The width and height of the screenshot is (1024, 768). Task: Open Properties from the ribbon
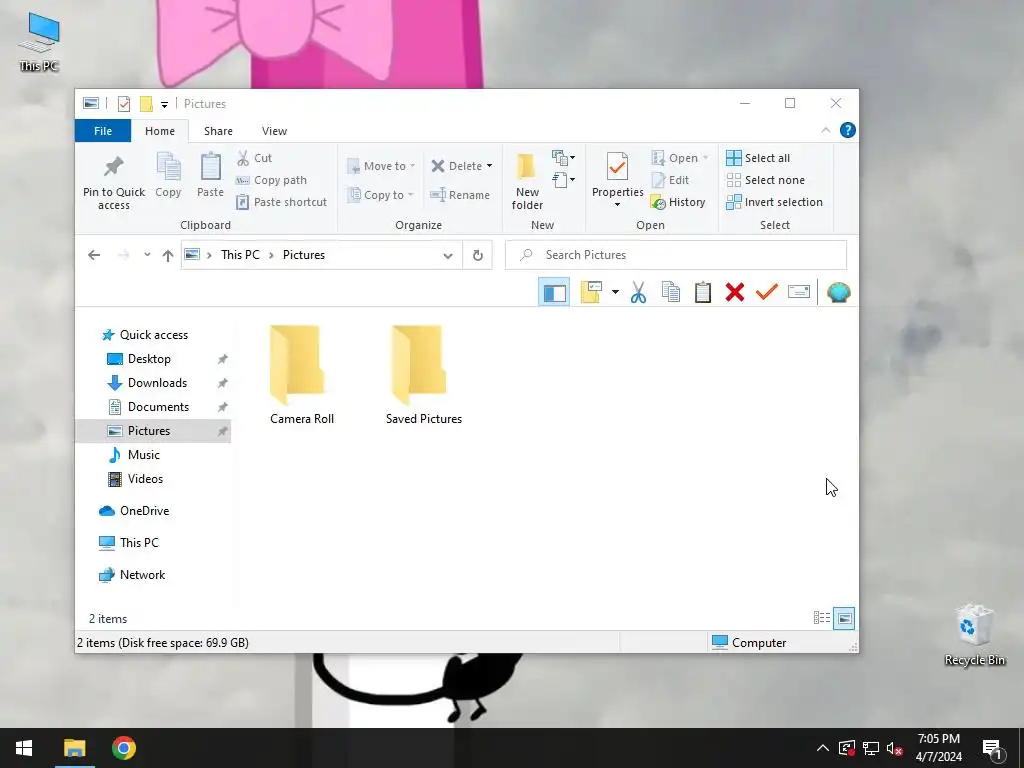click(x=617, y=180)
